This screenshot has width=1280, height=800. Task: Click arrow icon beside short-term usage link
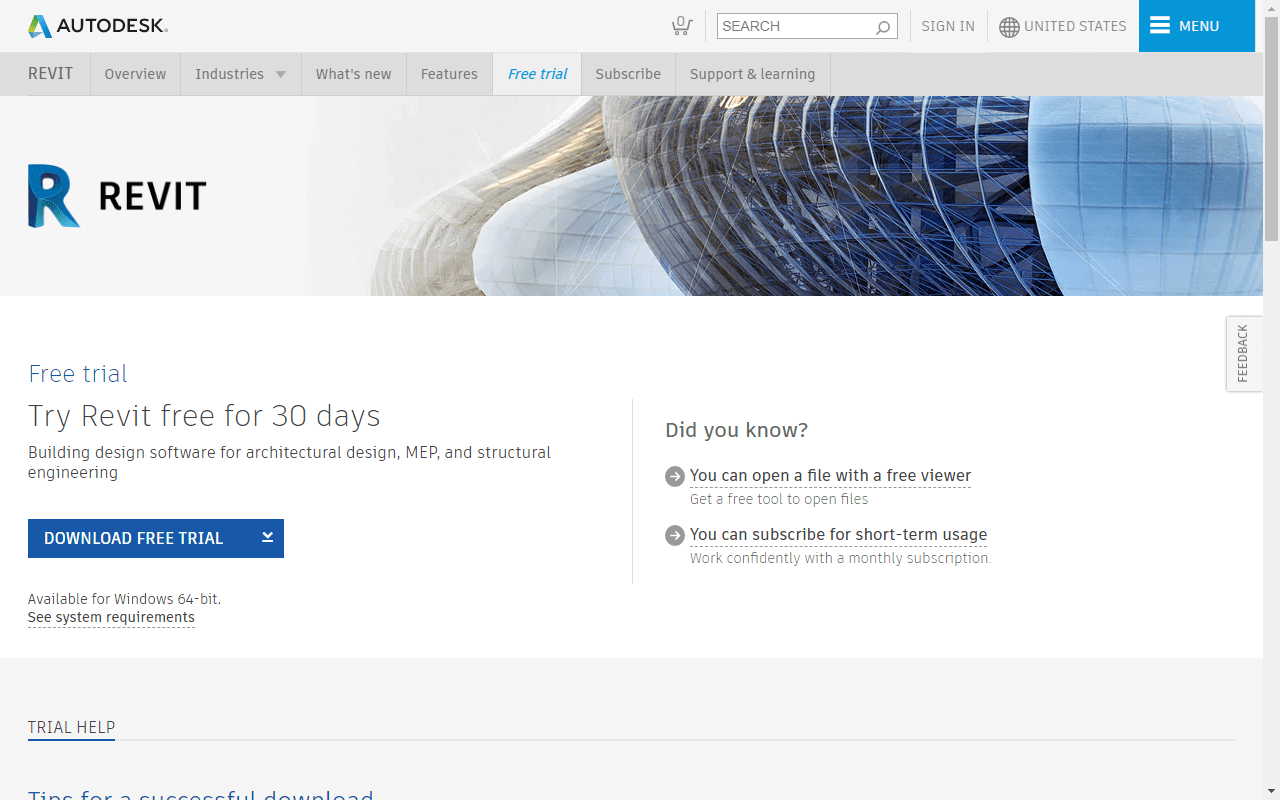(x=675, y=535)
